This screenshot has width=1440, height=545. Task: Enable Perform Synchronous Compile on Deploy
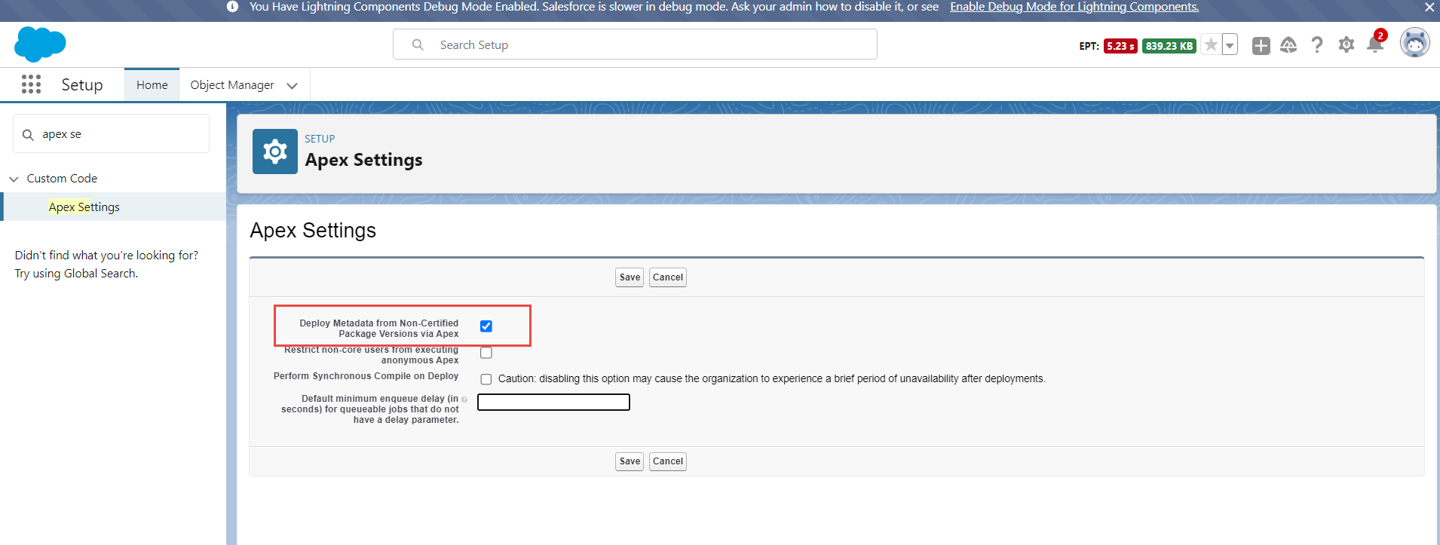point(486,380)
